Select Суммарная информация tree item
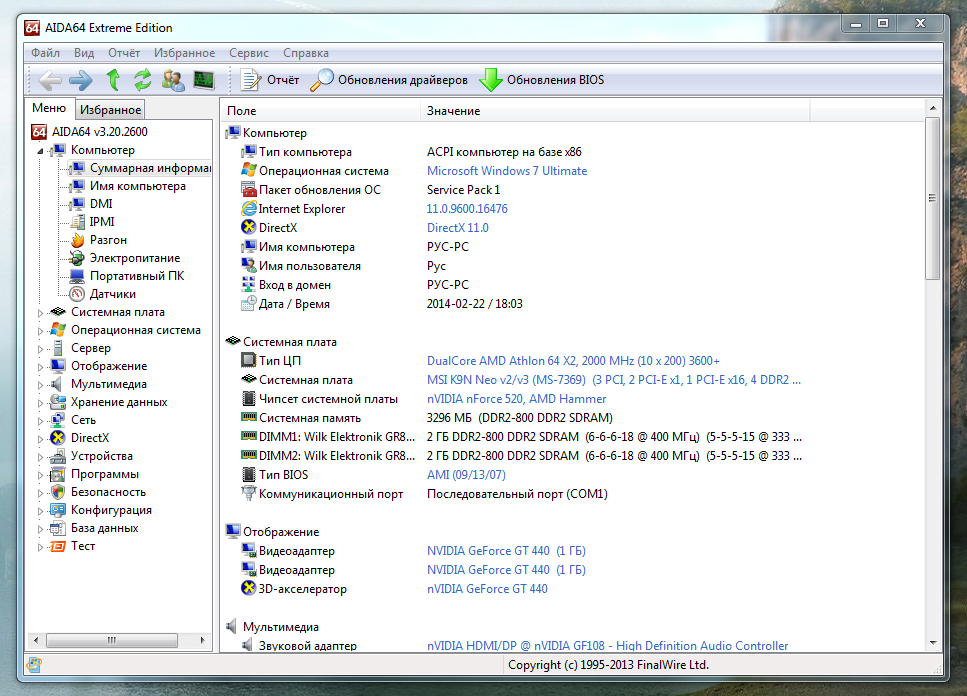The image size is (967, 696). [x=140, y=168]
